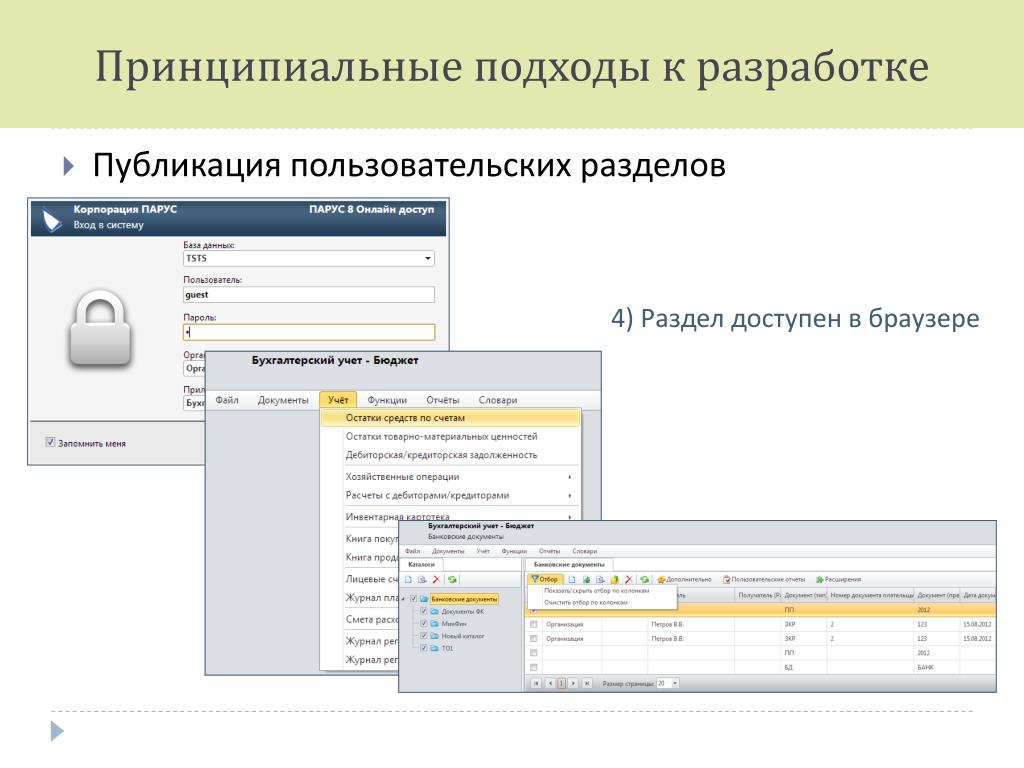1024x768 pixels.
Task: Open the Дополнительно toolbar item
Action: [684, 579]
